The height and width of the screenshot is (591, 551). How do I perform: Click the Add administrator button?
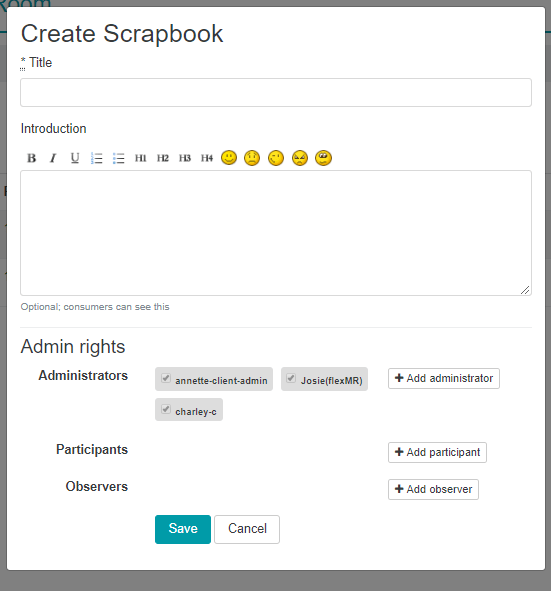point(444,378)
